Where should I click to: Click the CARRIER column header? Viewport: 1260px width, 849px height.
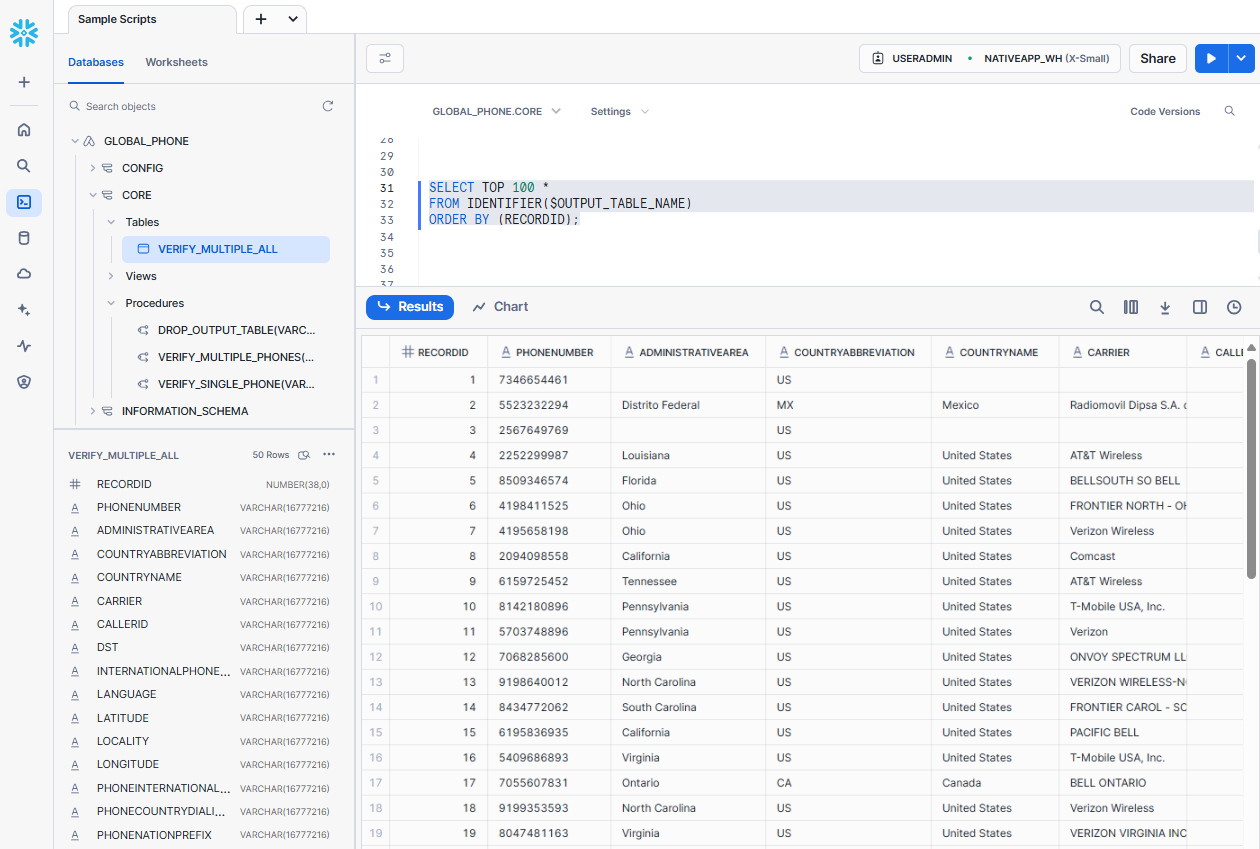click(x=1123, y=352)
